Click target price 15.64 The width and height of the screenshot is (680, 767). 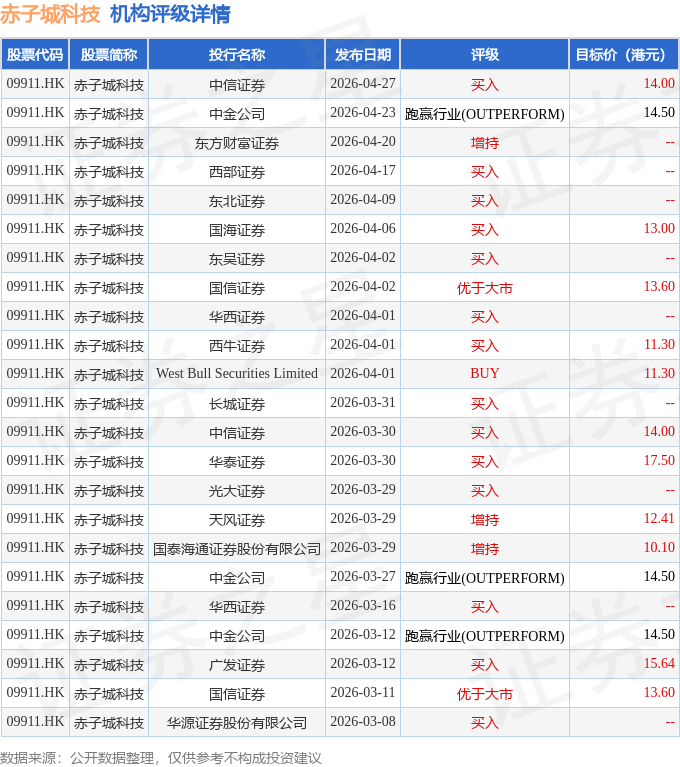659,663
